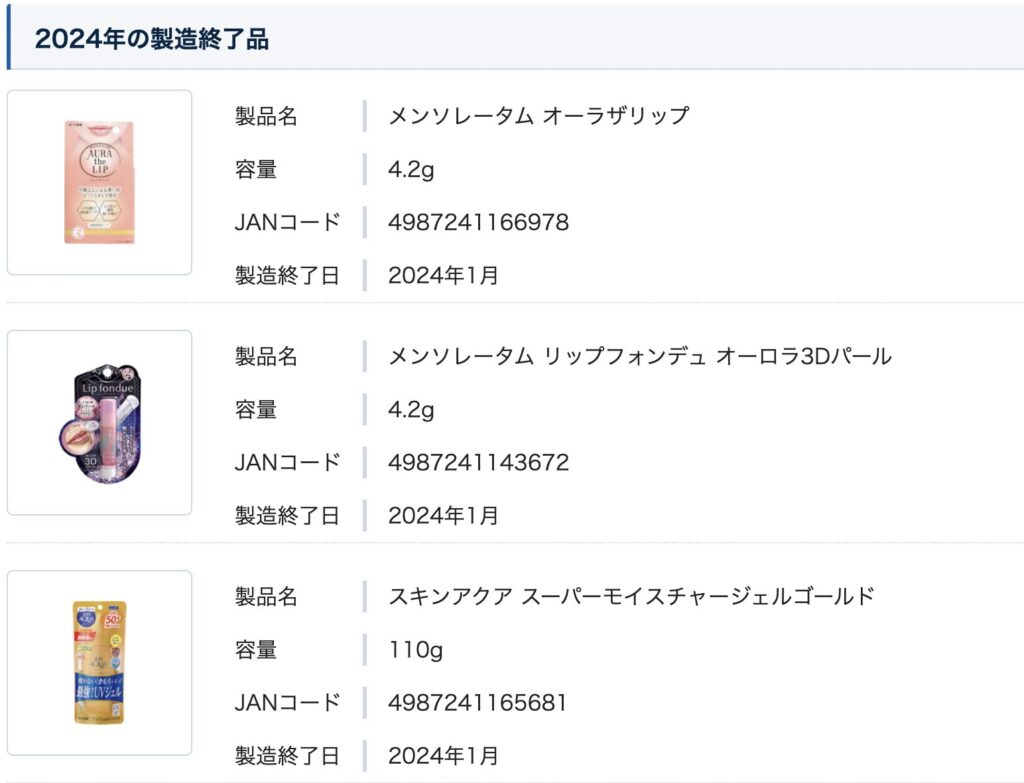Click JAN code 4987241165681
Viewport: 1024px width, 783px height.
477,703
